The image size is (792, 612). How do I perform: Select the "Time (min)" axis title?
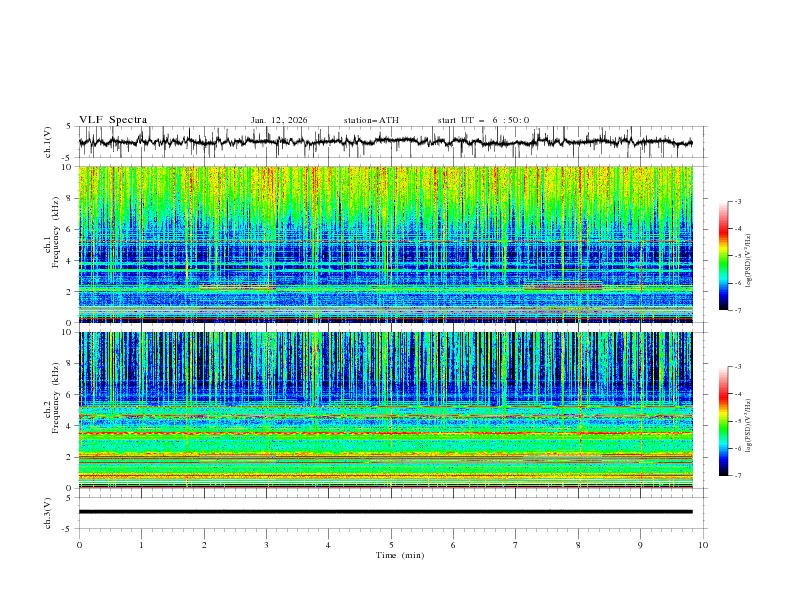pos(400,555)
